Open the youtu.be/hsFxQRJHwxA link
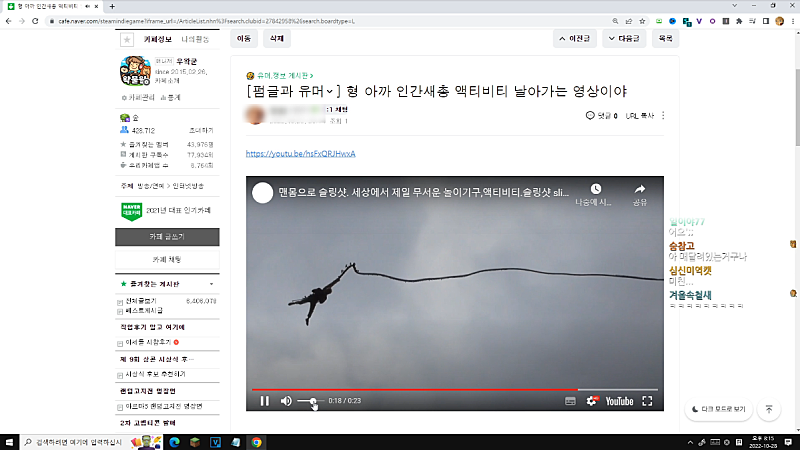Image resolution: width=800 pixels, height=450 pixels. [x=301, y=154]
